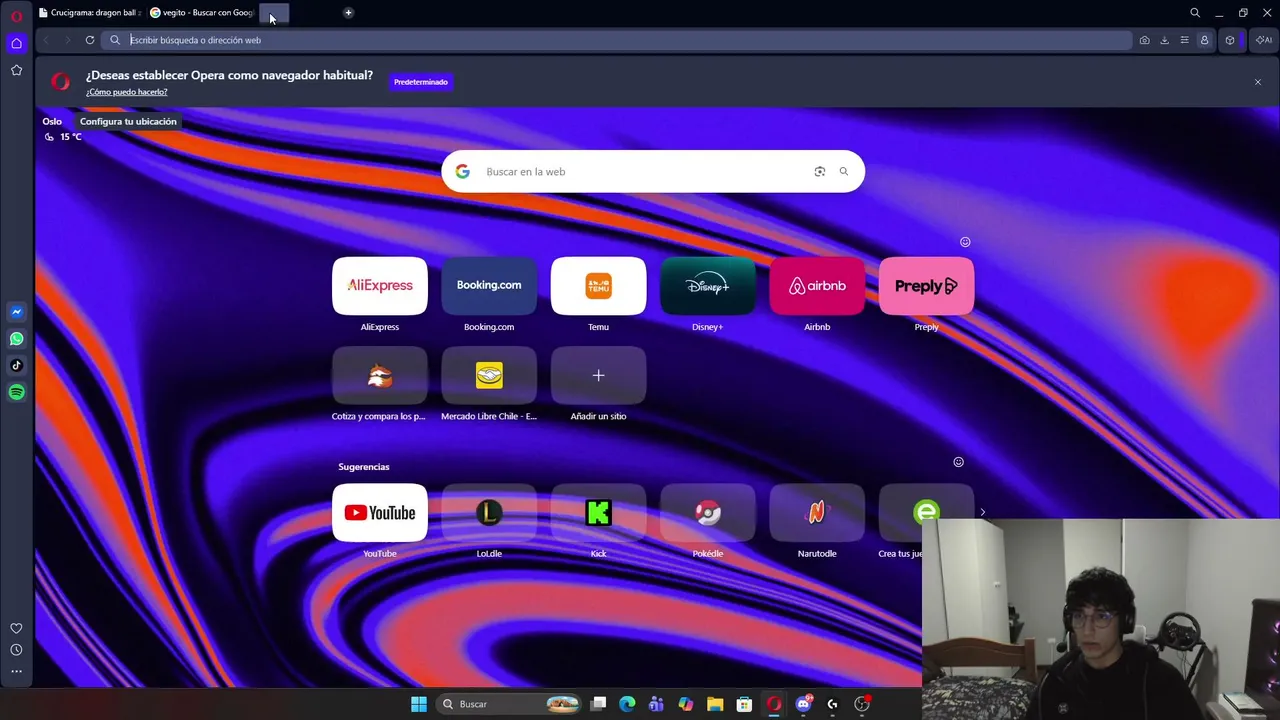This screenshot has width=1280, height=720.
Task: Open the Opera main menu logo
Action: (16, 16)
